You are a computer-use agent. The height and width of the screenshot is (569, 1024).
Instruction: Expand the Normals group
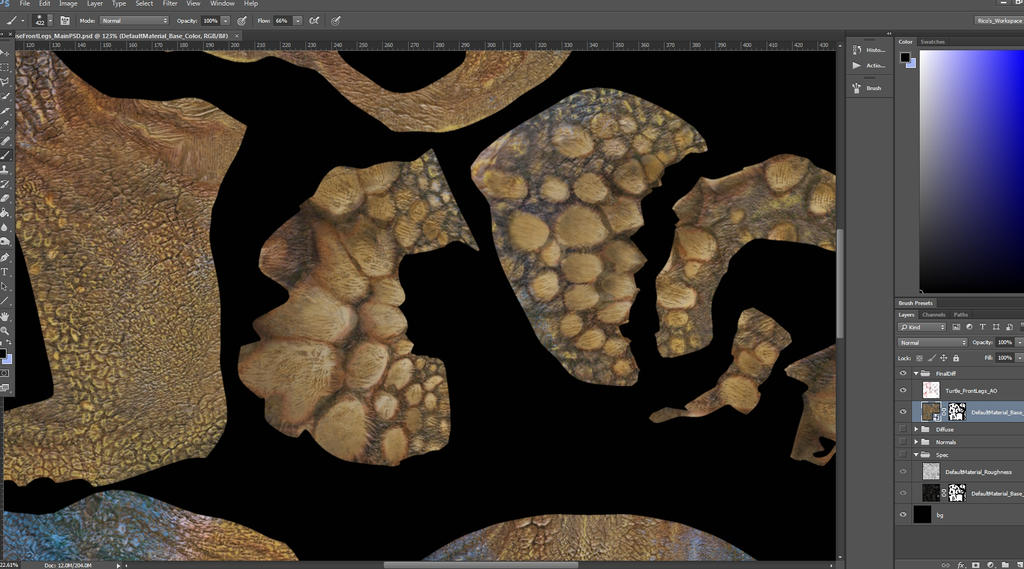916,442
